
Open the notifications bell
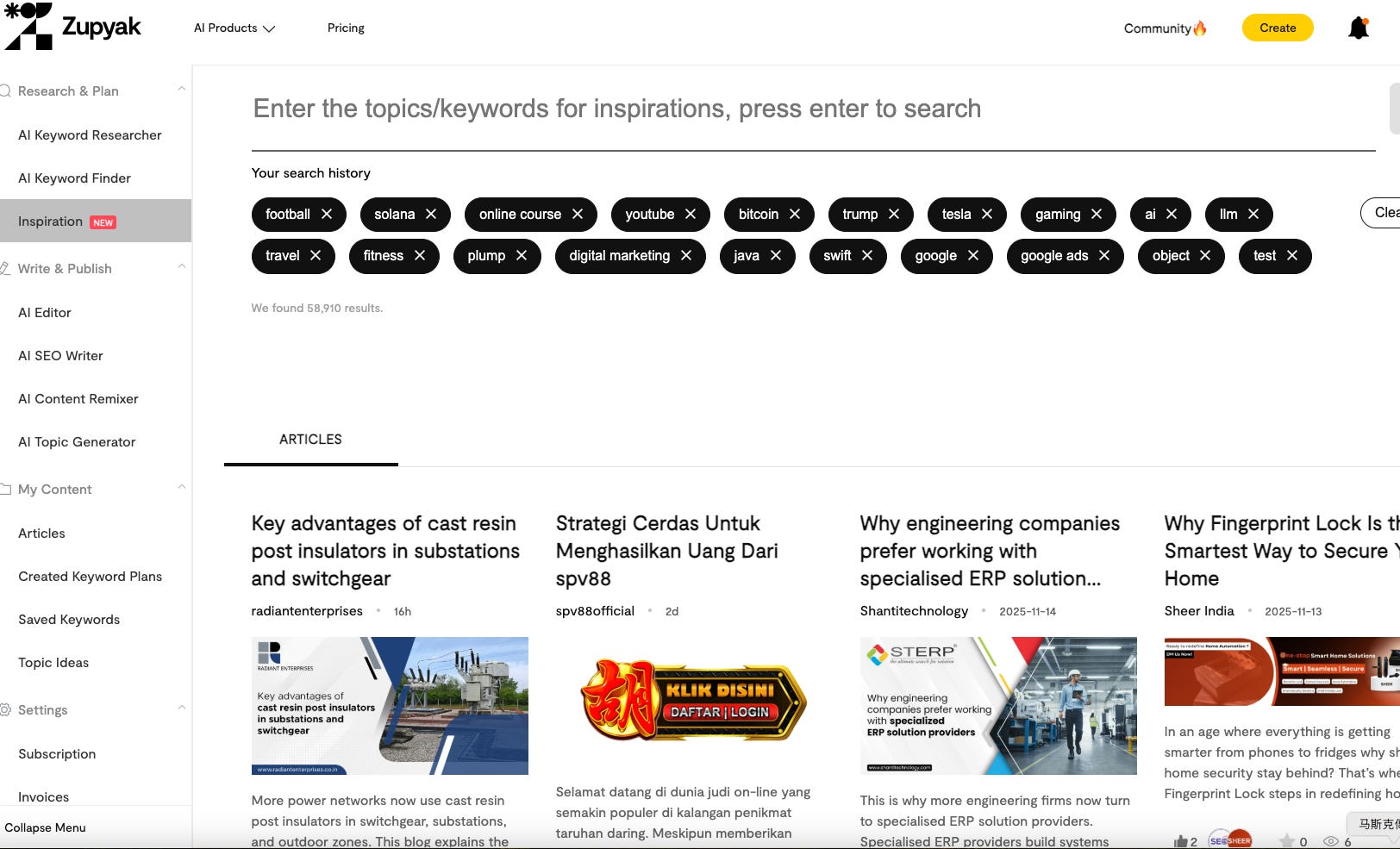click(1359, 28)
